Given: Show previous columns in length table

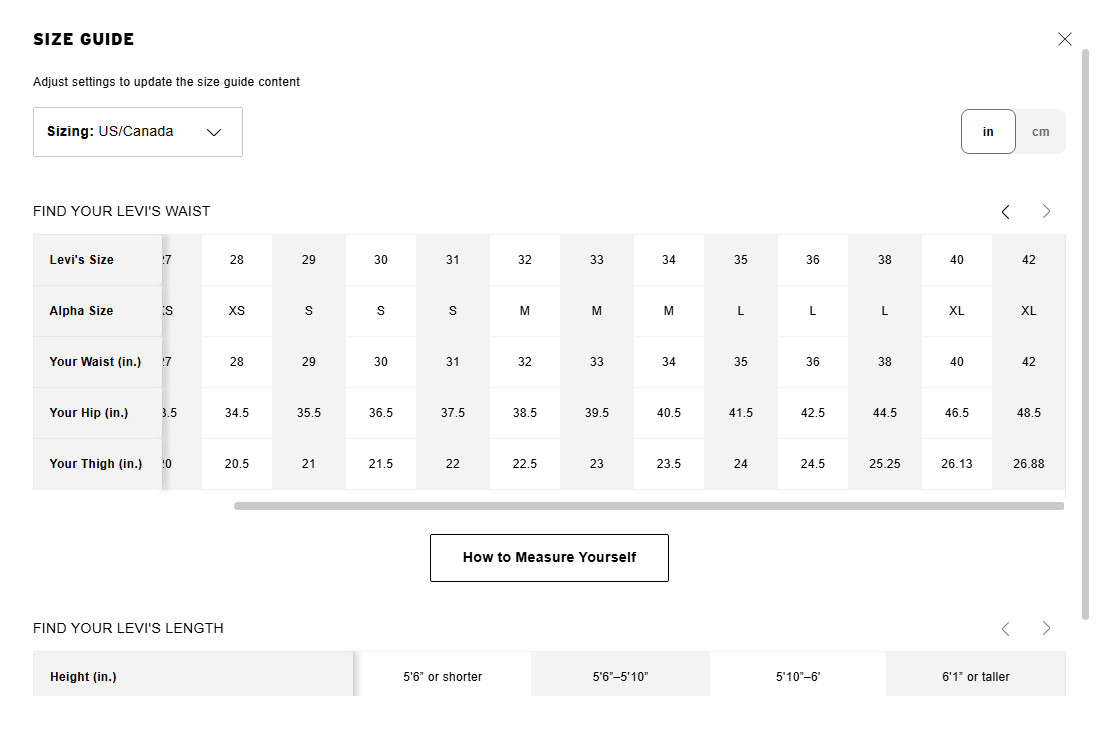Looking at the screenshot, I should [1005, 629].
